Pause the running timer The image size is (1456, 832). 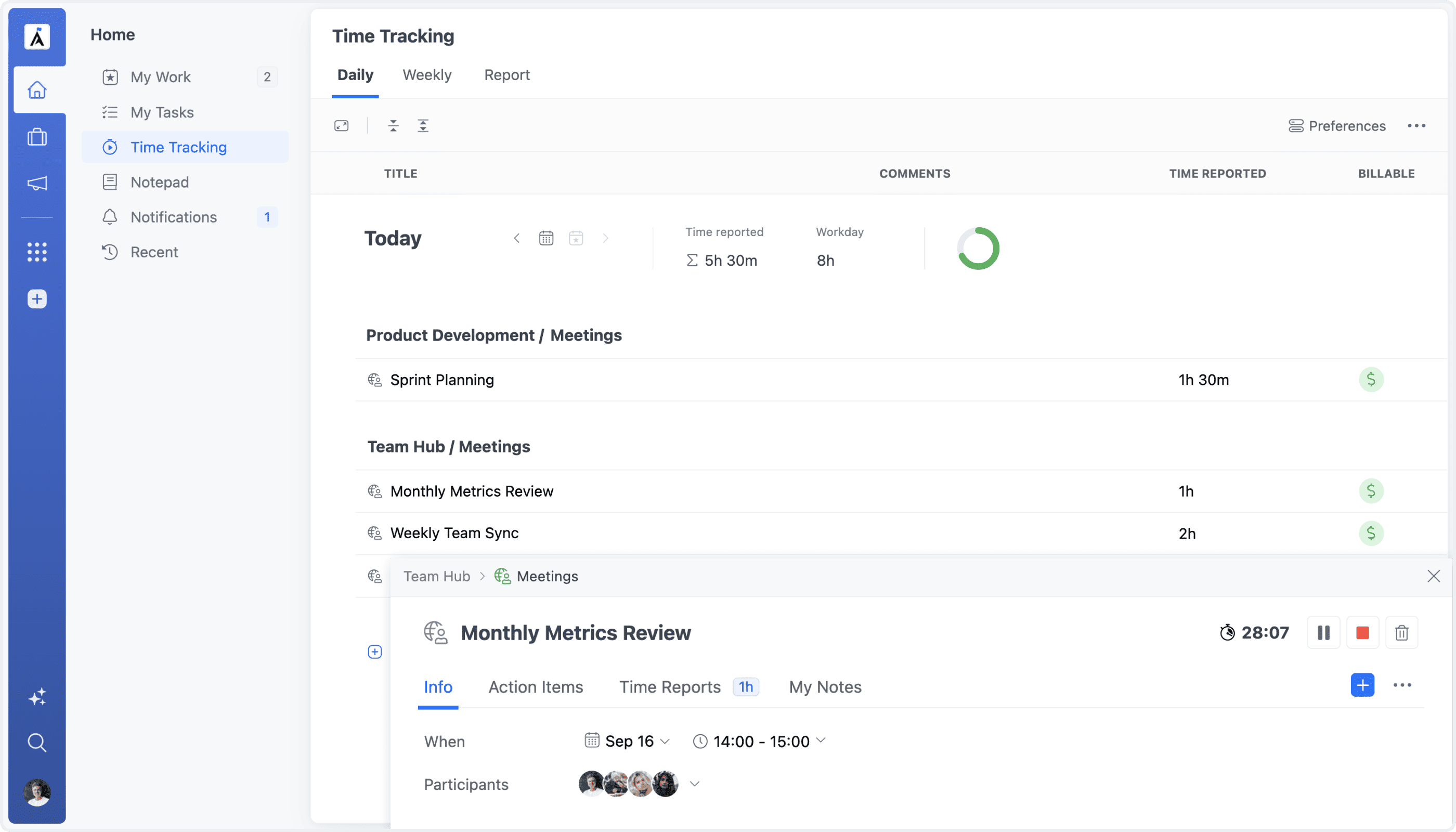point(1323,632)
